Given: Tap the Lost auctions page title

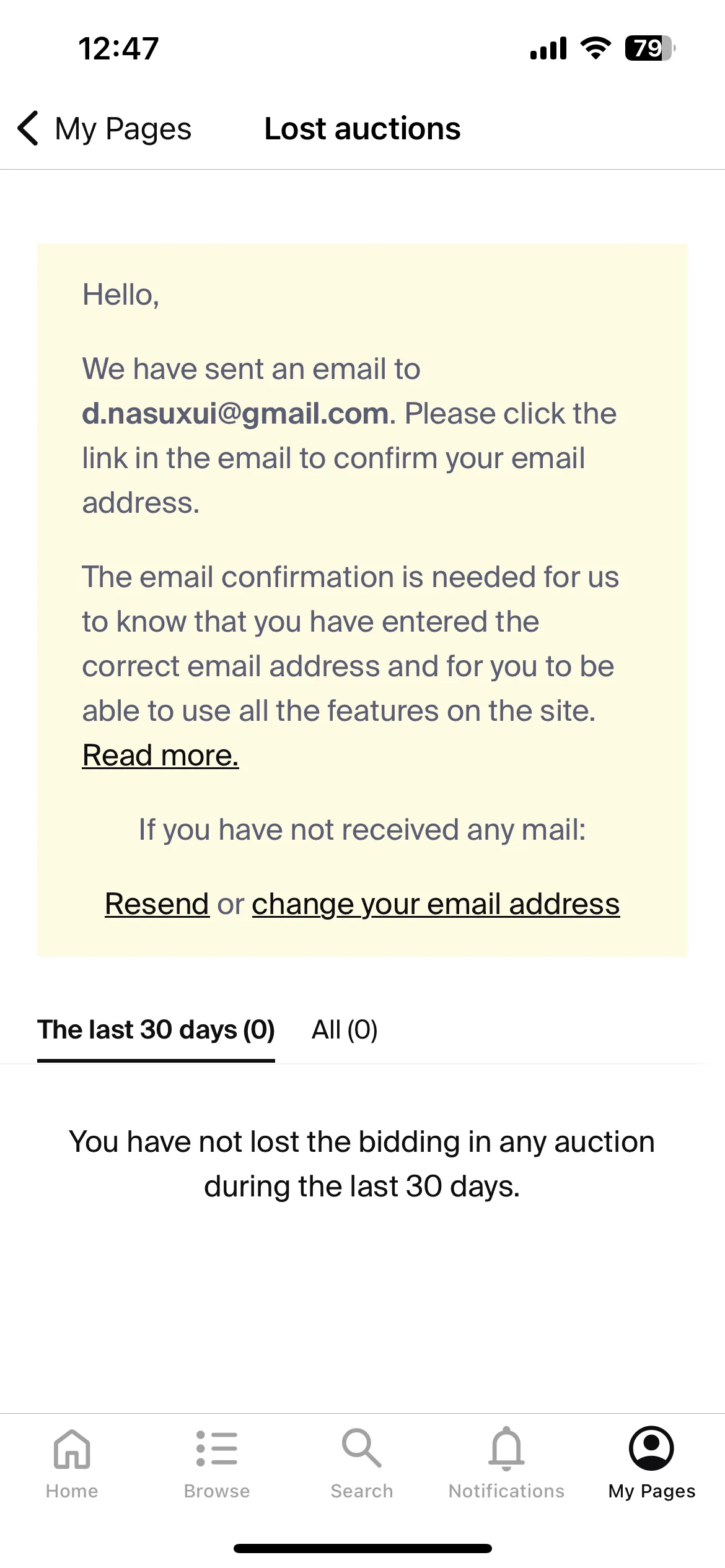Looking at the screenshot, I should coord(362,129).
